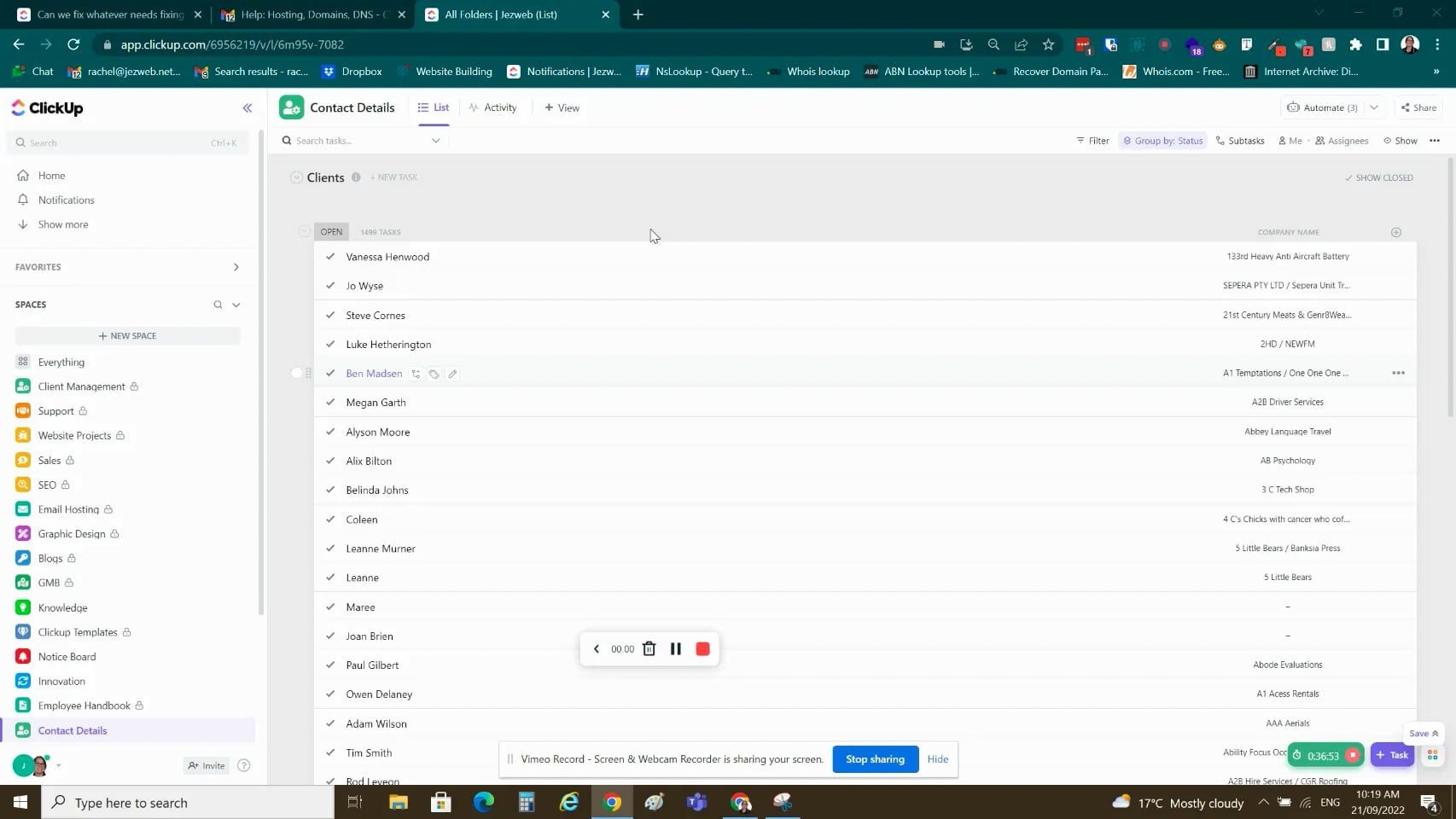Open Employee Handbook space
Image resolution: width=1456 pixels, height=819 pixels.
point(84,706)
